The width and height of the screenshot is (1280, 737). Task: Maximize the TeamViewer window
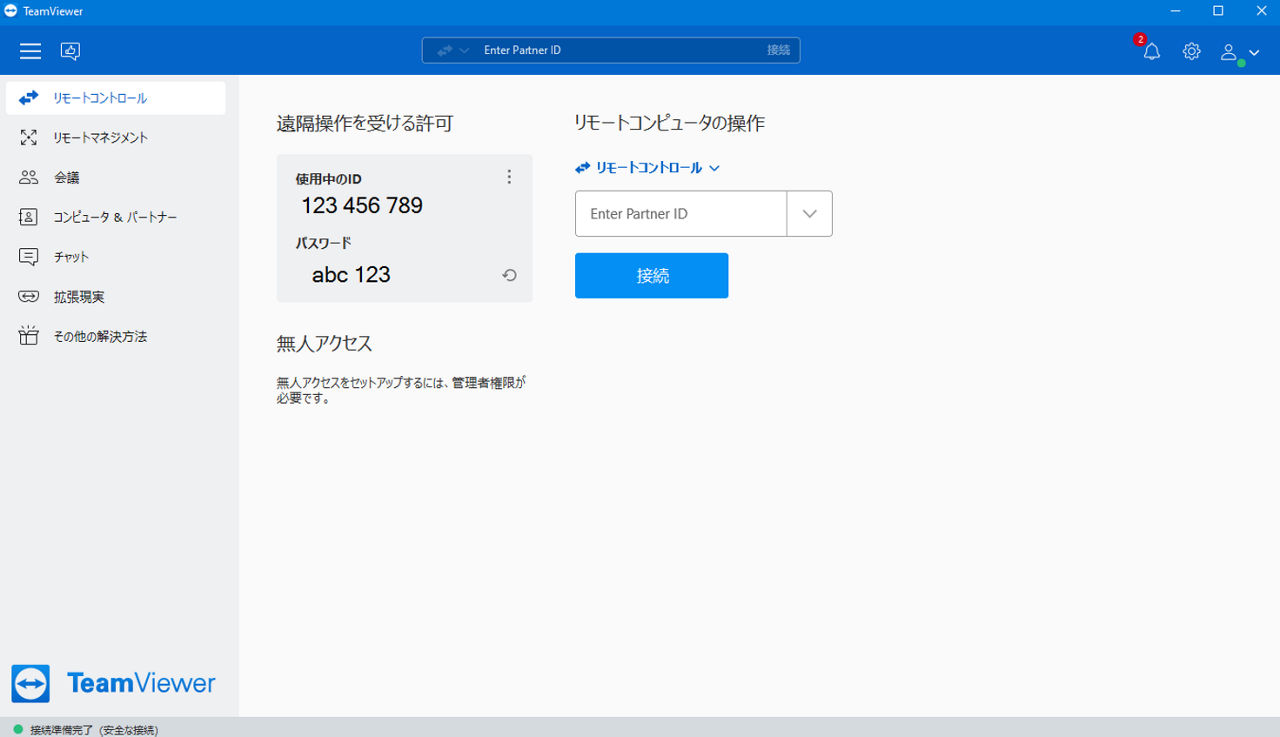coord(1218,11)
